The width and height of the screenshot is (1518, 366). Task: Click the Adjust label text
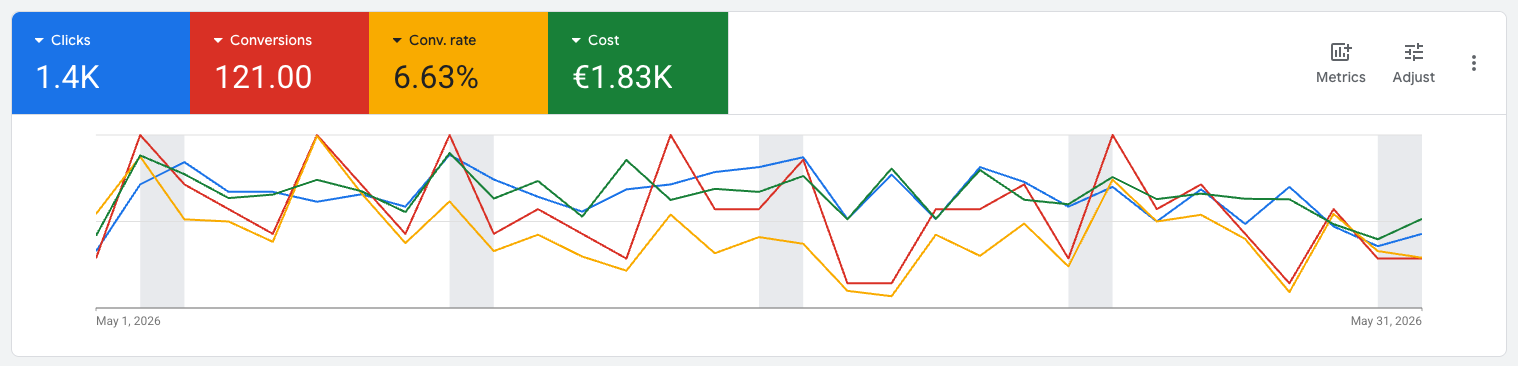point(1413,77)
